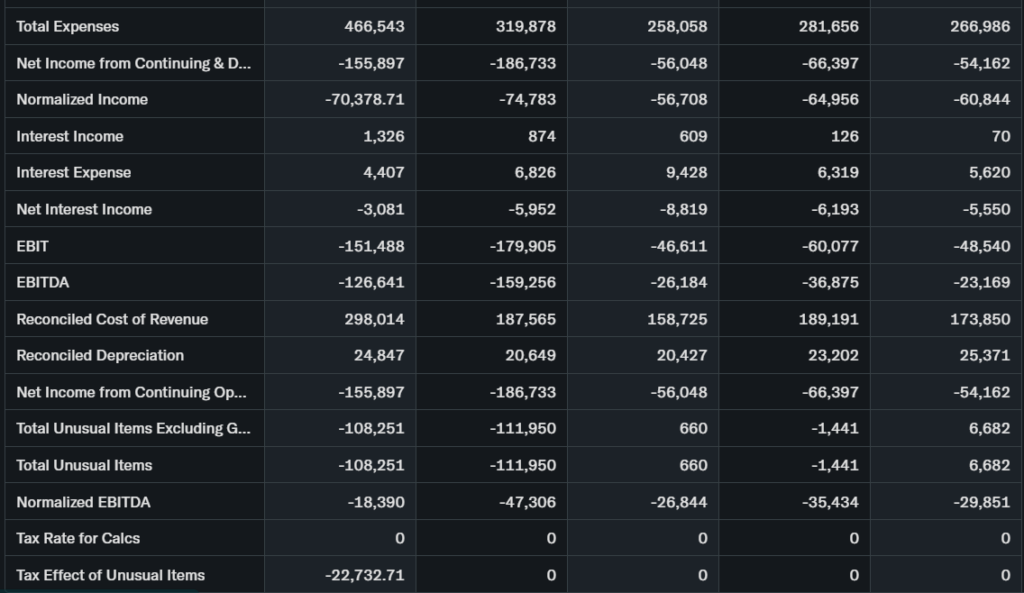This screenshot has height=593, width=1024.
Task: Click the Total Expenses row label
Action: pos(68,26)
